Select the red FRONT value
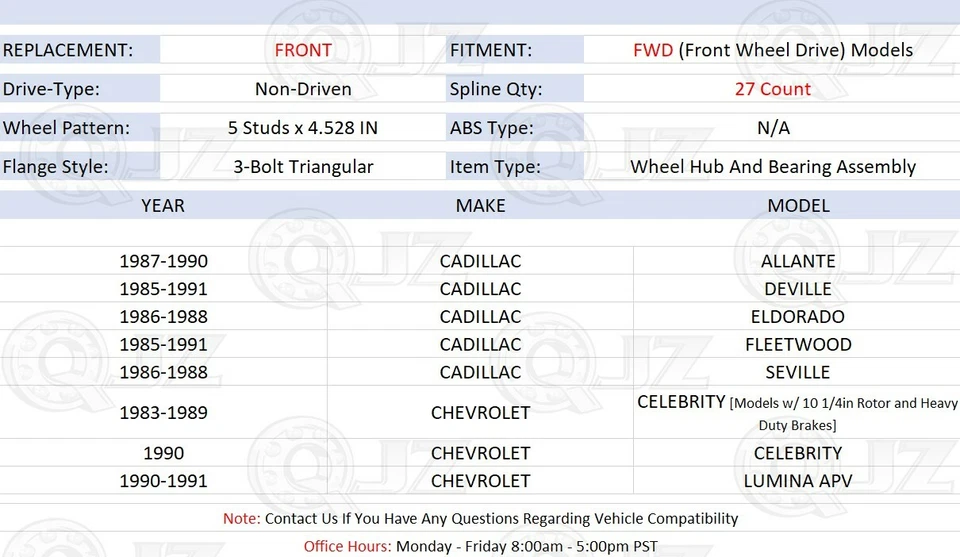 coord(303,50)
